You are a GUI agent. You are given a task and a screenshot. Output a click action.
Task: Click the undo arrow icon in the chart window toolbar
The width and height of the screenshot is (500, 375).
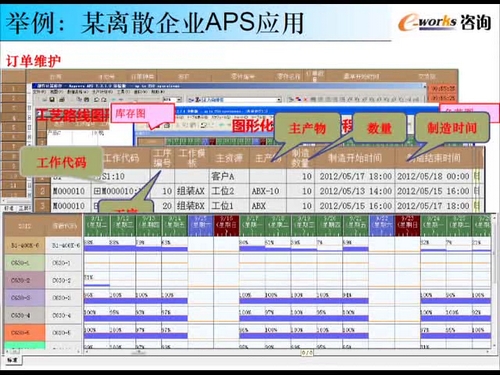203,125
